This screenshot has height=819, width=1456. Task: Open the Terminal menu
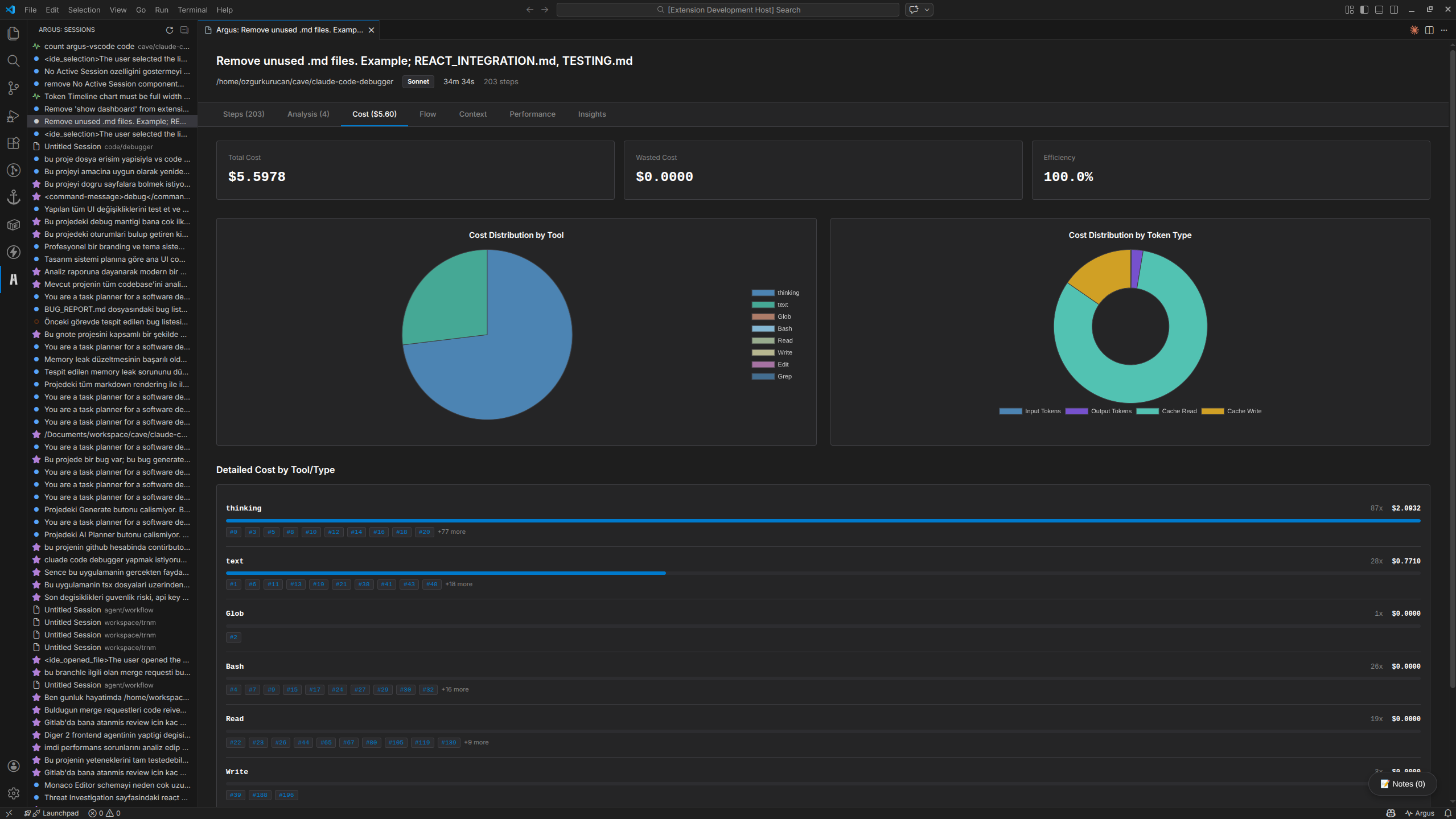point(192,10)
